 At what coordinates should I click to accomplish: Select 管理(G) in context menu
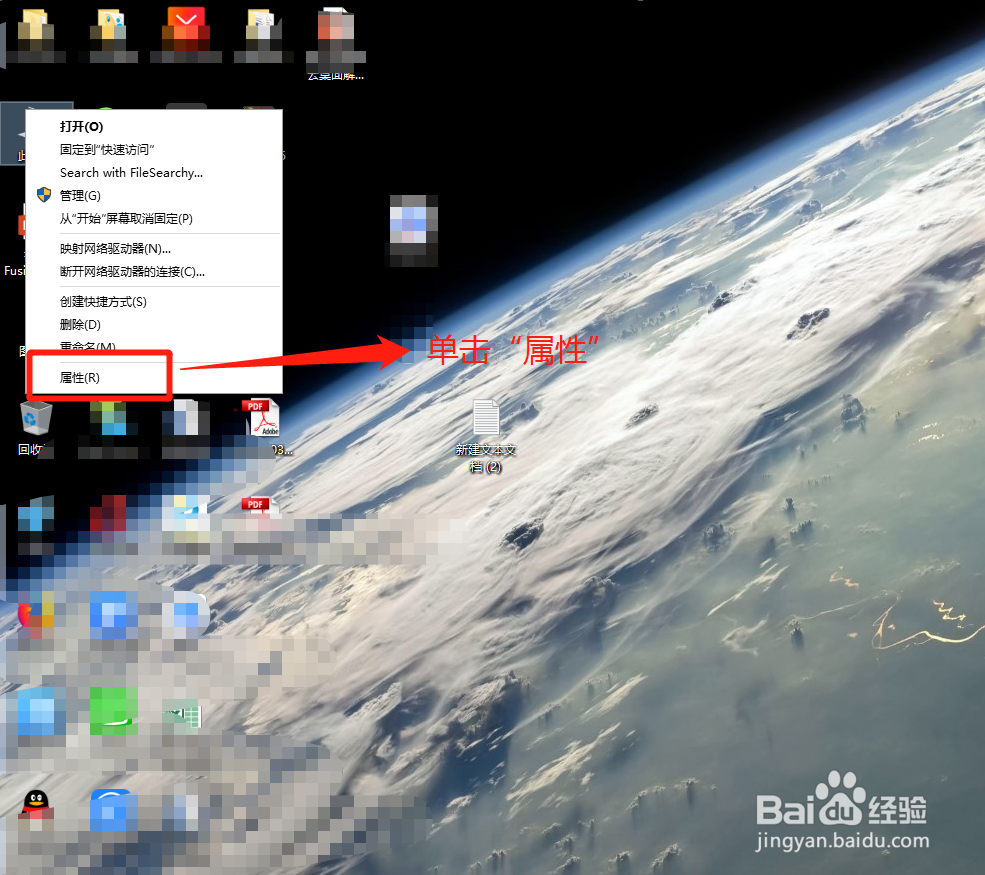pos(154,195)
